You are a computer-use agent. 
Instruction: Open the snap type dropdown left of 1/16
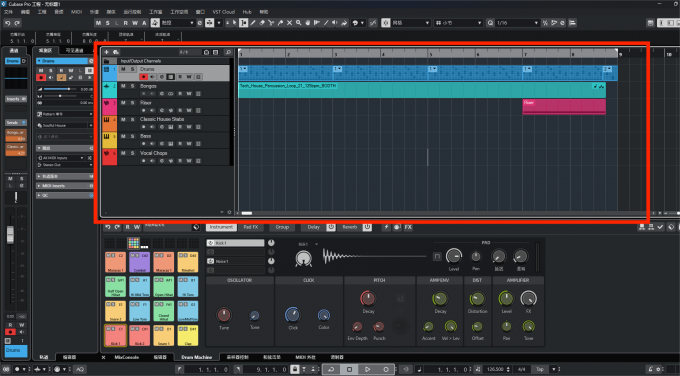[458, 23]
